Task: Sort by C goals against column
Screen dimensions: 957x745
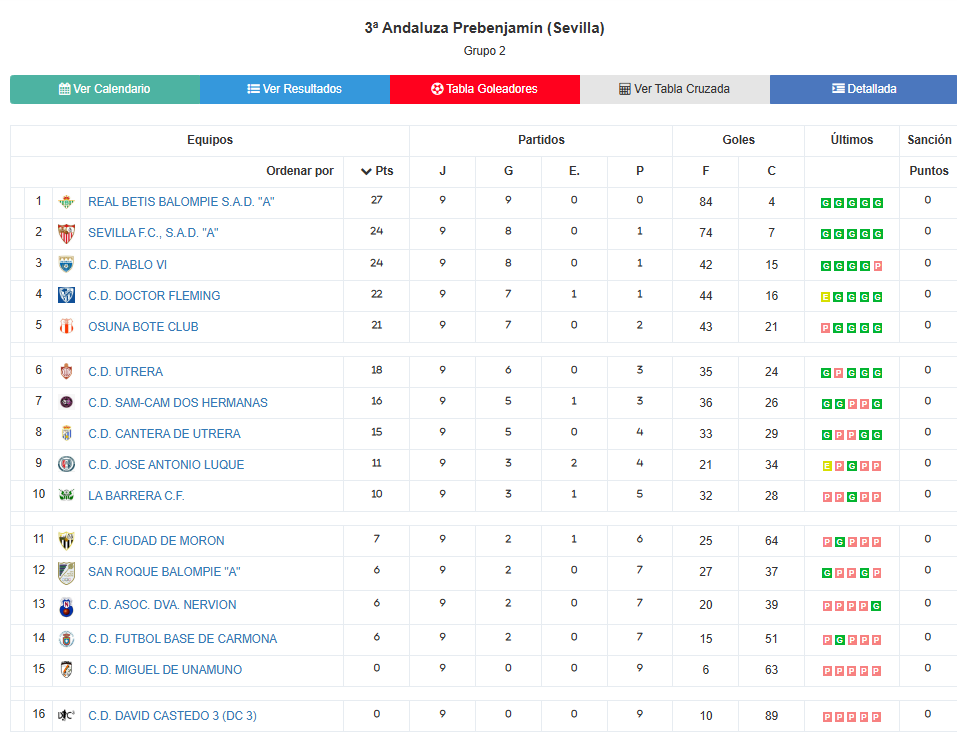Action: [x=771, y=171]
